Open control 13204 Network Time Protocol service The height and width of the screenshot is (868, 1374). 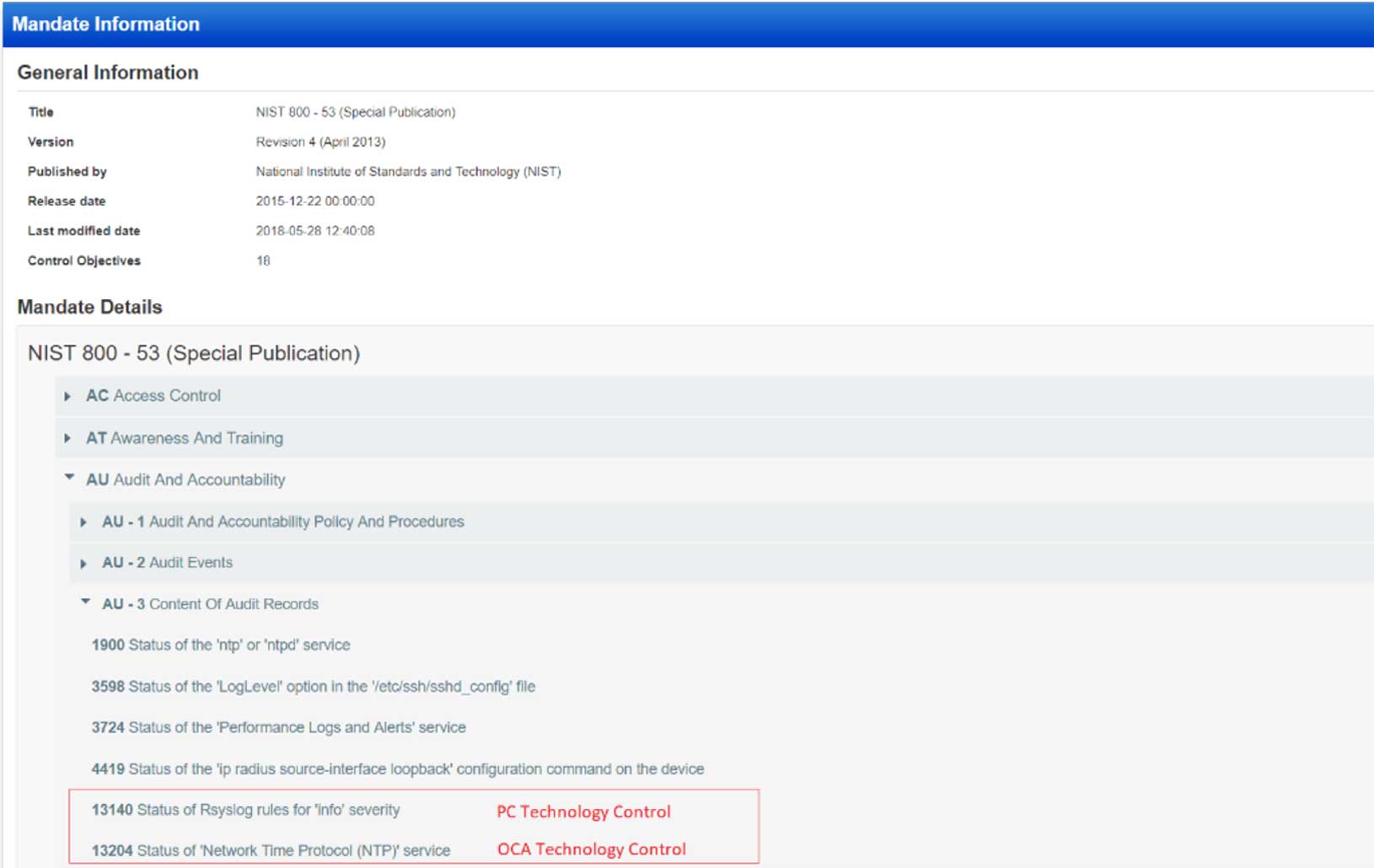(271, 851)
